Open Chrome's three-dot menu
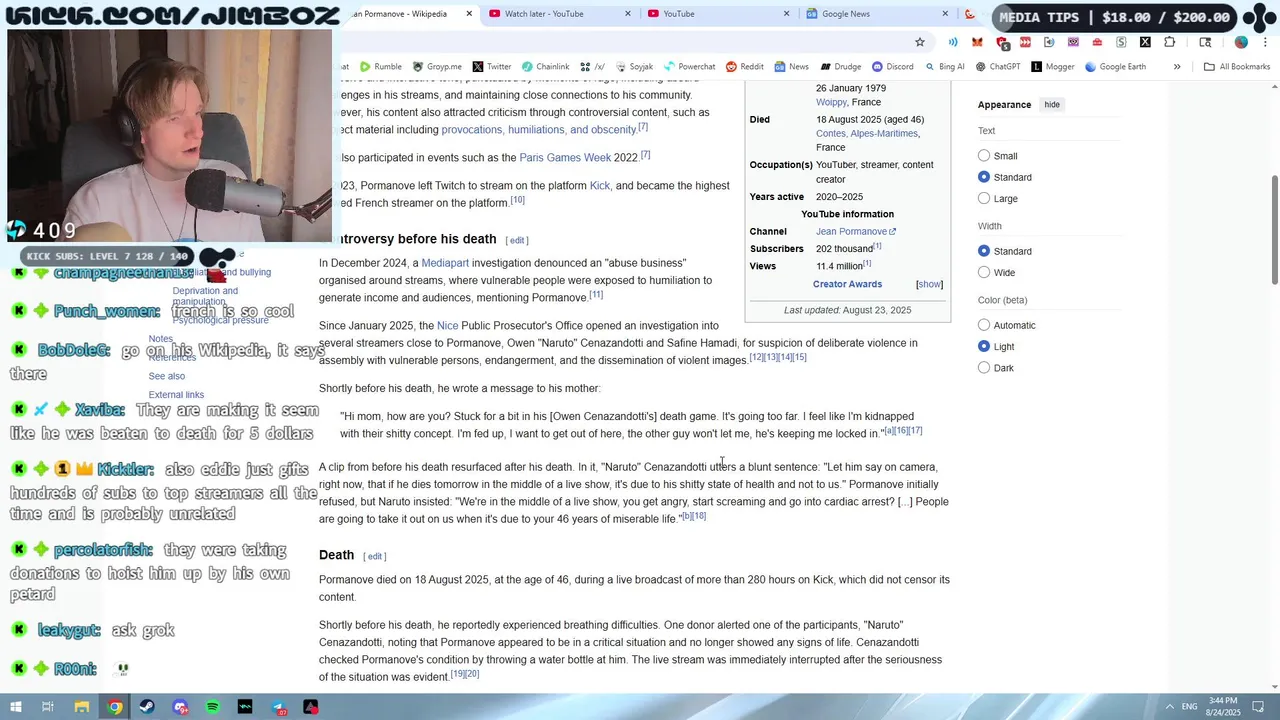This screenshot has height=720, width=1280. point(1264,42)
